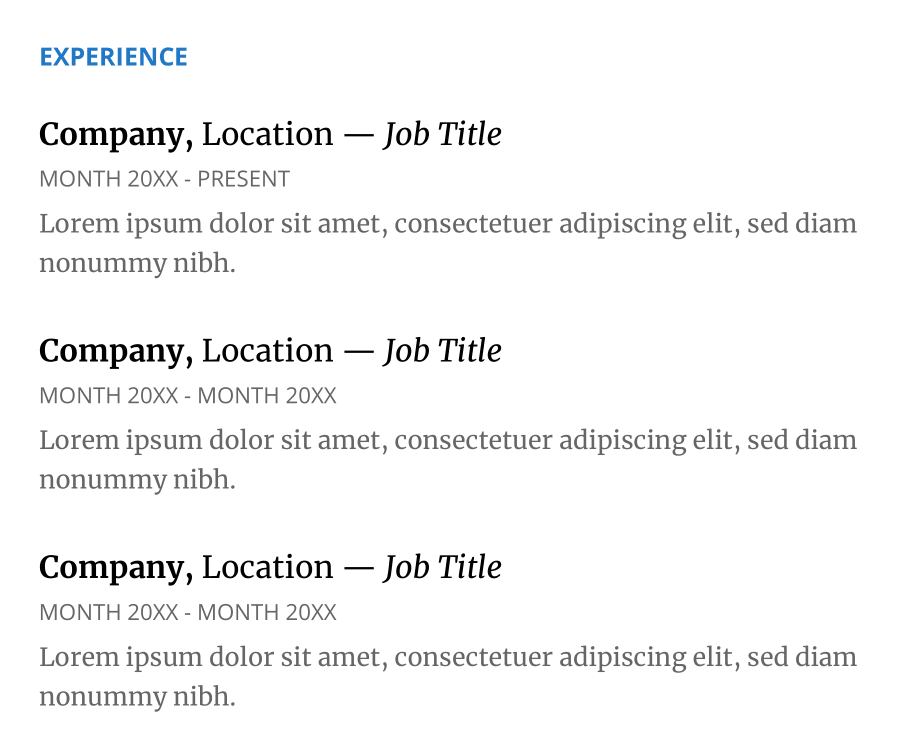Click the second entry's bold Company word
The width and height of the screenshot is (923, 748).
(x=116, y=353)
